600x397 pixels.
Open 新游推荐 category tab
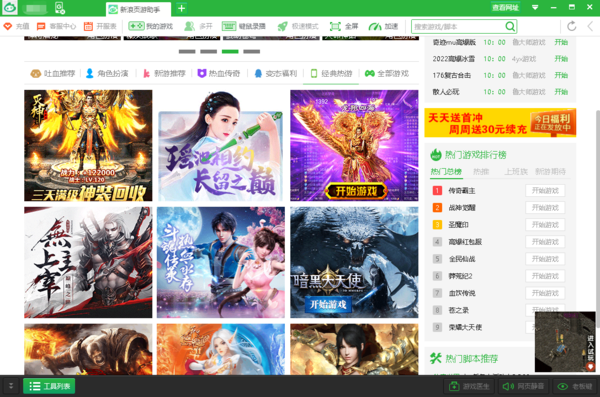point(164,73)
